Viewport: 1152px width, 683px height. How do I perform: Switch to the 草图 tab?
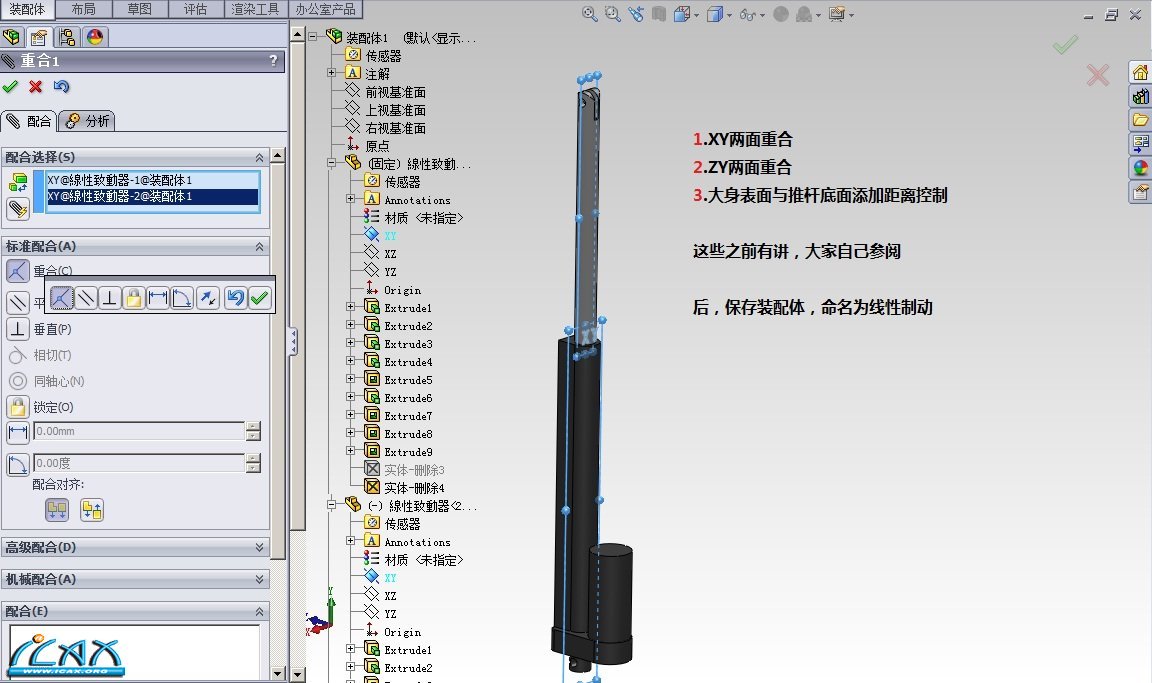click(140, 9)
